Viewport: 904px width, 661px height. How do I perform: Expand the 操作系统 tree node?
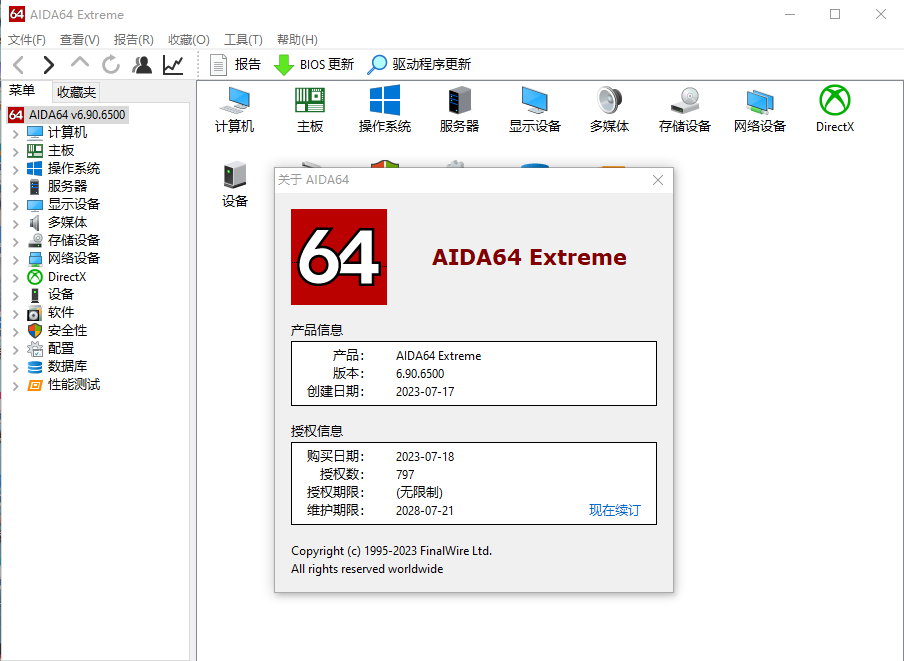click(x=16, y=170)
